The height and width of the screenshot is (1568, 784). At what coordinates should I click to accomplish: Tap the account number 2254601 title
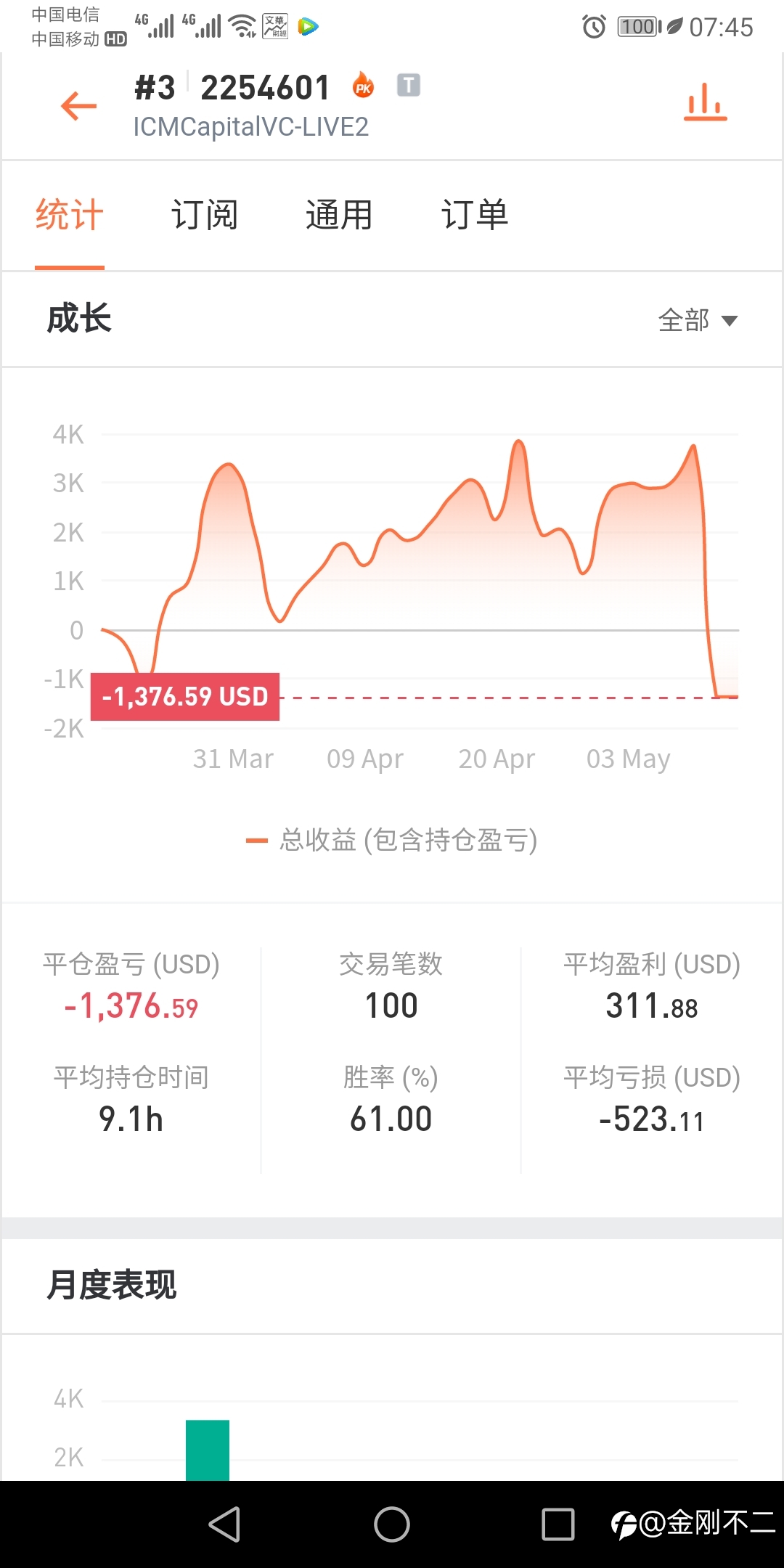266,88
